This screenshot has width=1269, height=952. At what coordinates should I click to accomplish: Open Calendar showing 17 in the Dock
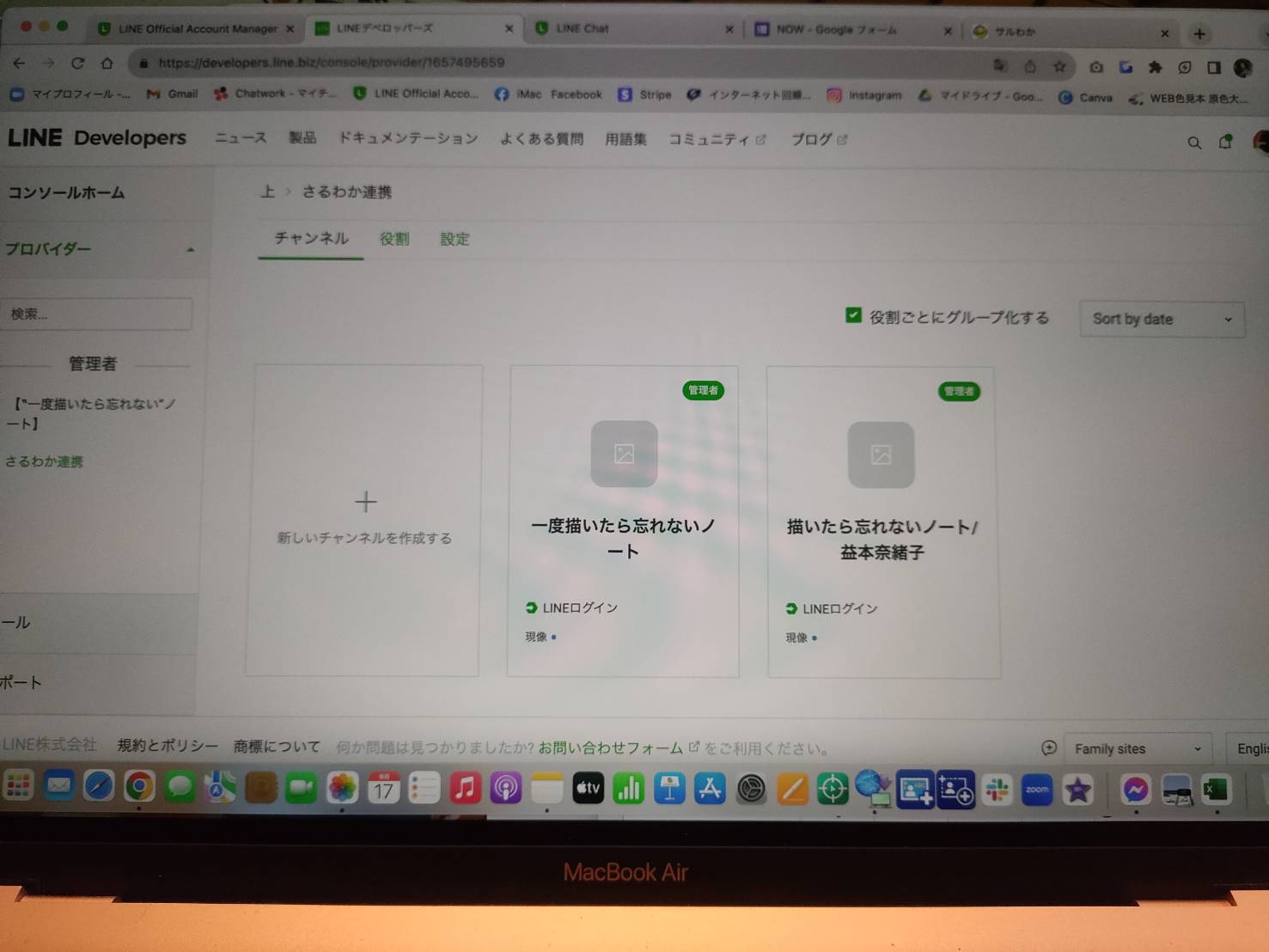tap(383, 787)
